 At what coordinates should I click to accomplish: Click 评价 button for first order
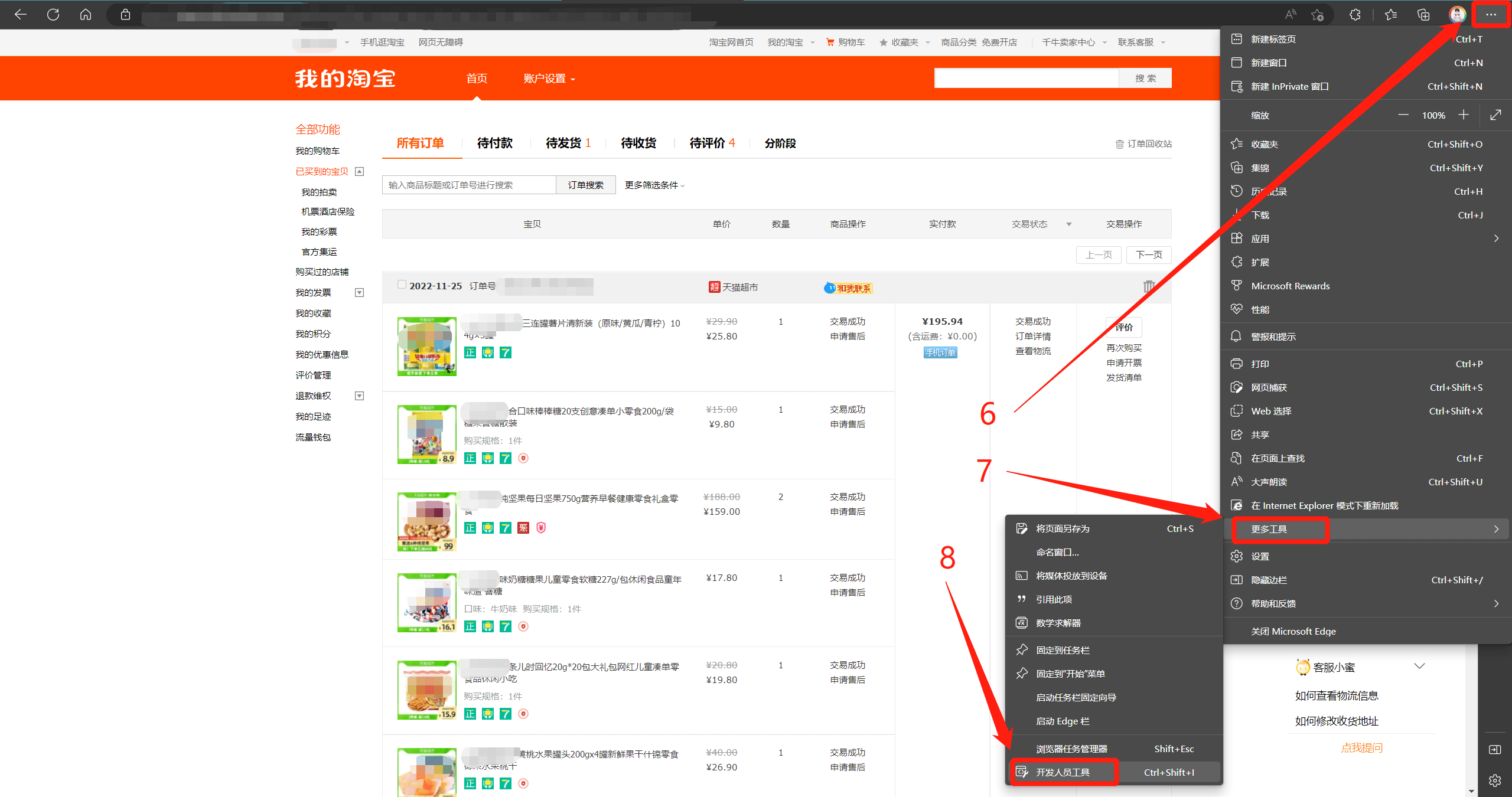pos(1124,328)
